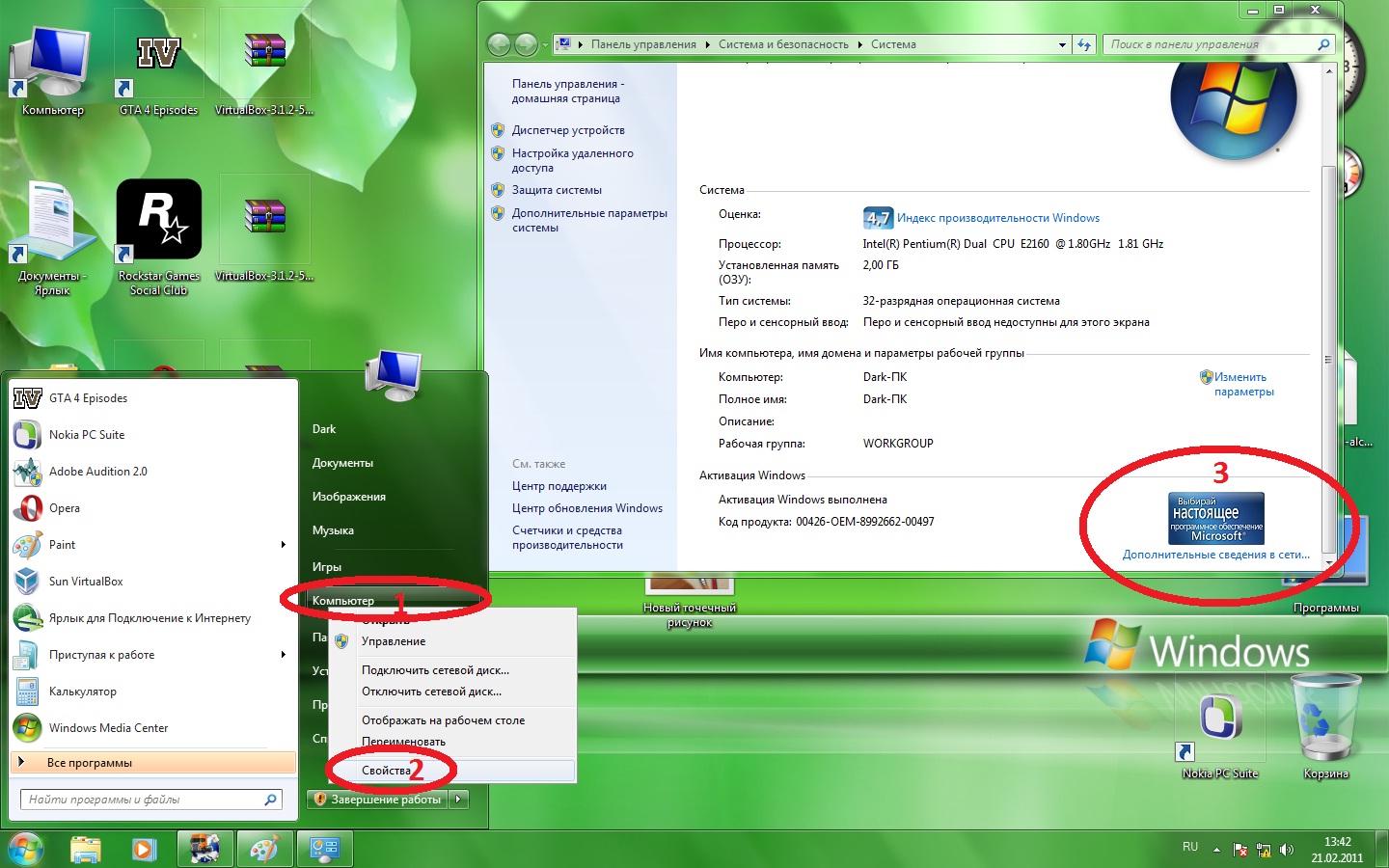
Task: Open Диспетчер устройств link
Action: click(568, 130)
